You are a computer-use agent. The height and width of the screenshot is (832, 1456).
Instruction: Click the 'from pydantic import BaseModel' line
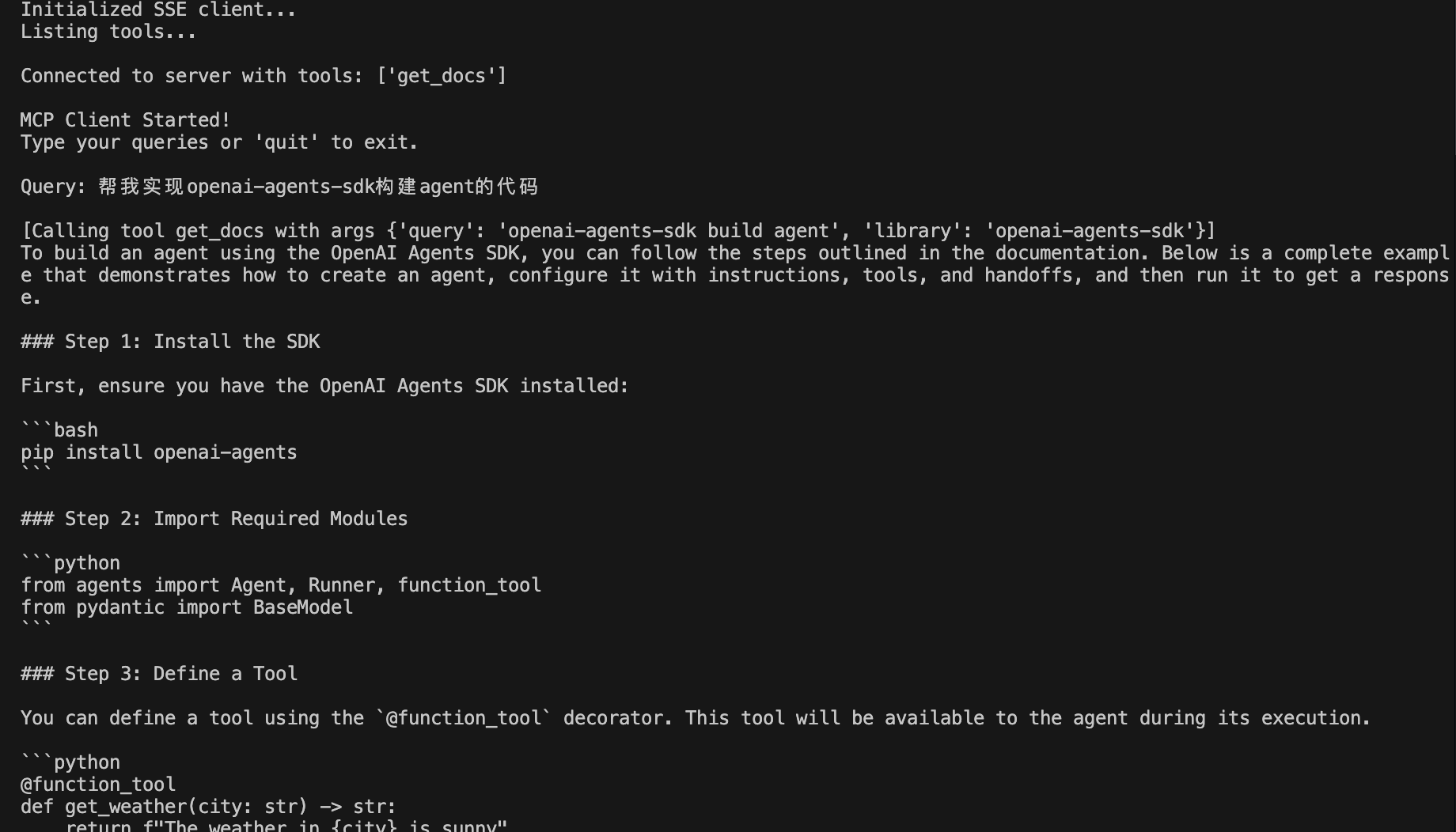pyautogui.click(x=187, y=608)
